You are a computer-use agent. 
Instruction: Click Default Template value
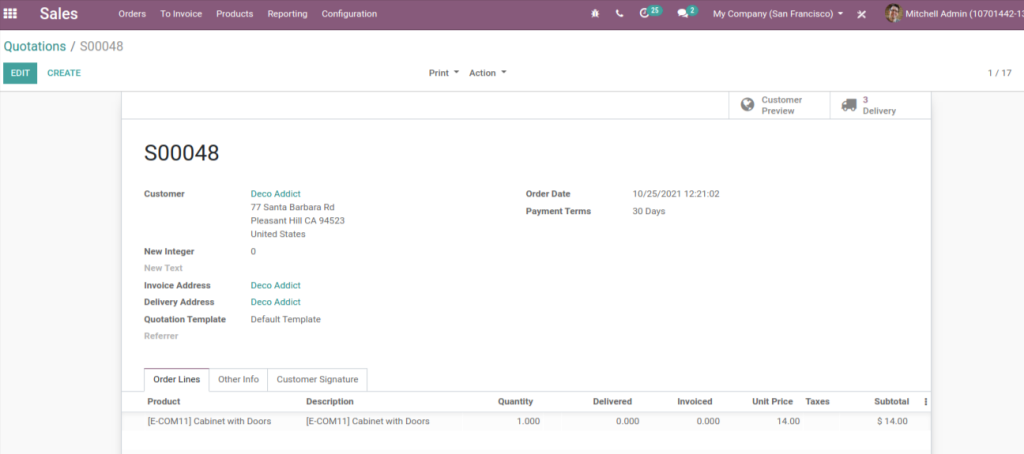(285, 319)
